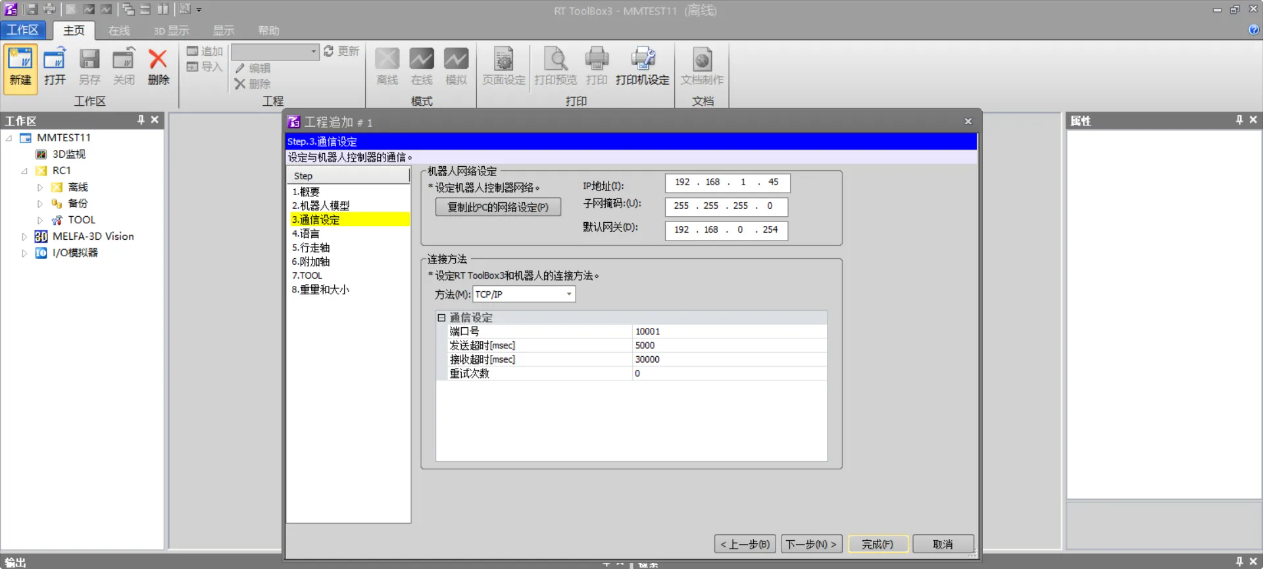Click the 打印机设定 printer settings icon
Image resolution: width=1263 pixels, height=569 pixels.
pyautogui.click(x=642, y=66)
